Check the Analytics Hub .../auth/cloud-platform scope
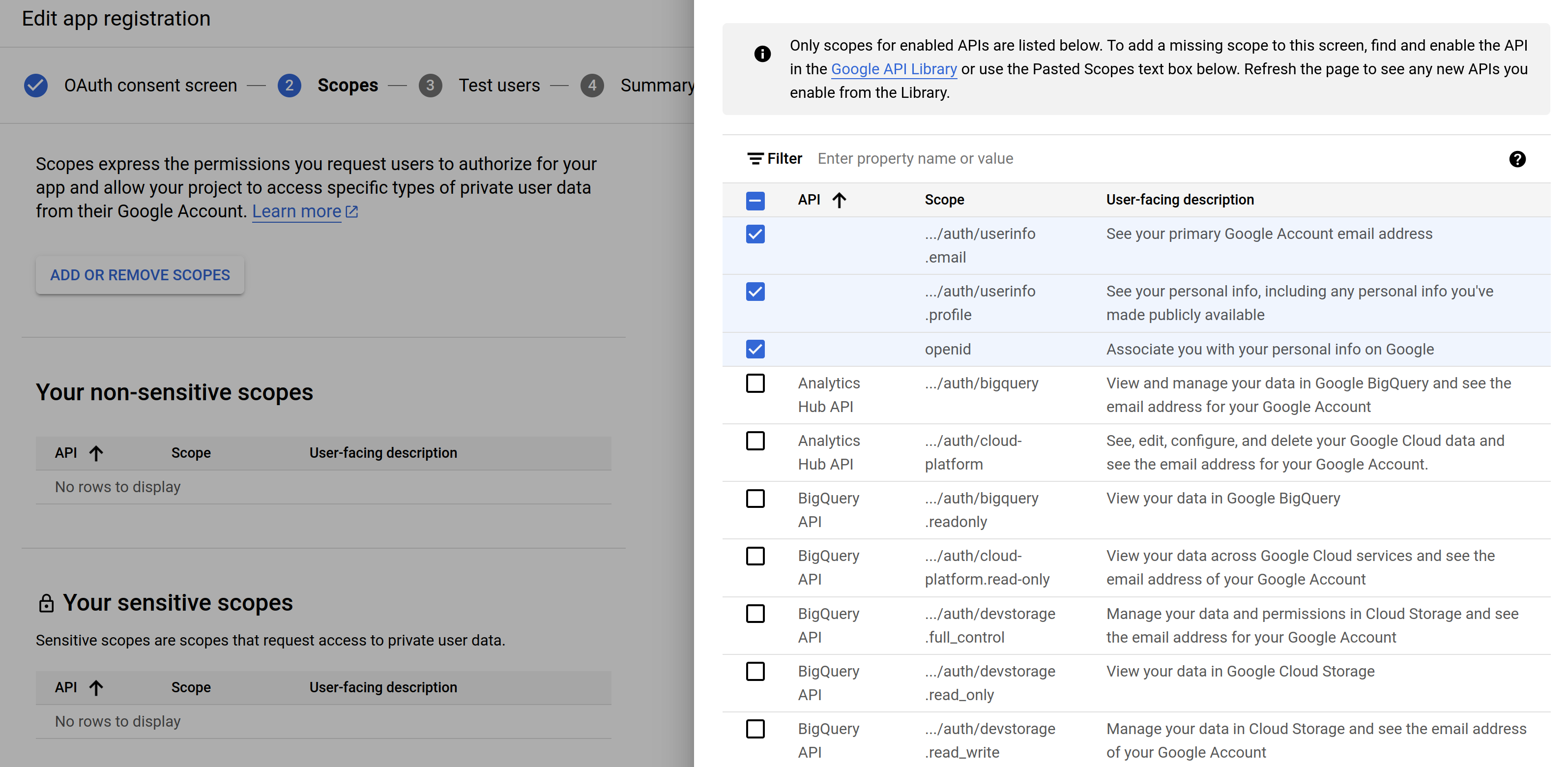 click(x=755, y=441)
